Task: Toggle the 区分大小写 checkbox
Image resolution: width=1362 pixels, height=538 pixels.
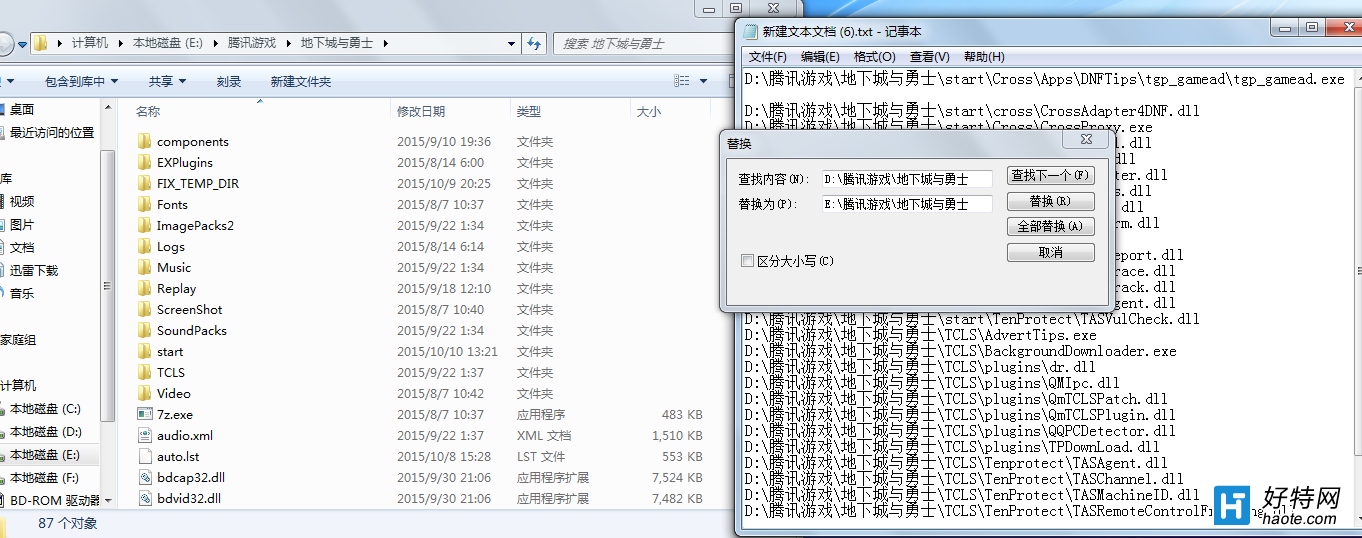Action: tap(747, 261)
